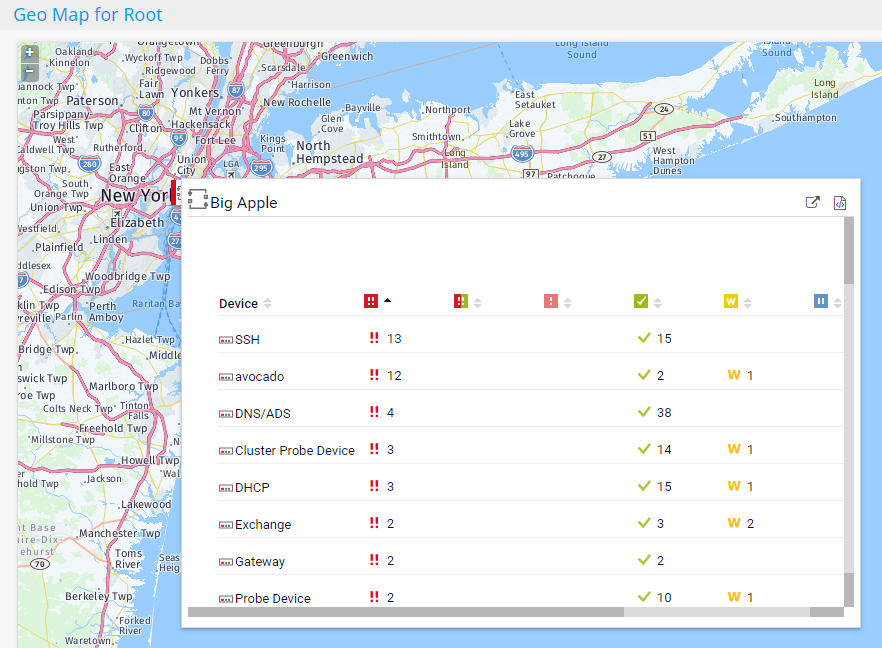Click the light red Down (Acknowledged) column icon
The height and width of the screenshot is (648, 882).
pyautogui.click(x=551, y=301)
